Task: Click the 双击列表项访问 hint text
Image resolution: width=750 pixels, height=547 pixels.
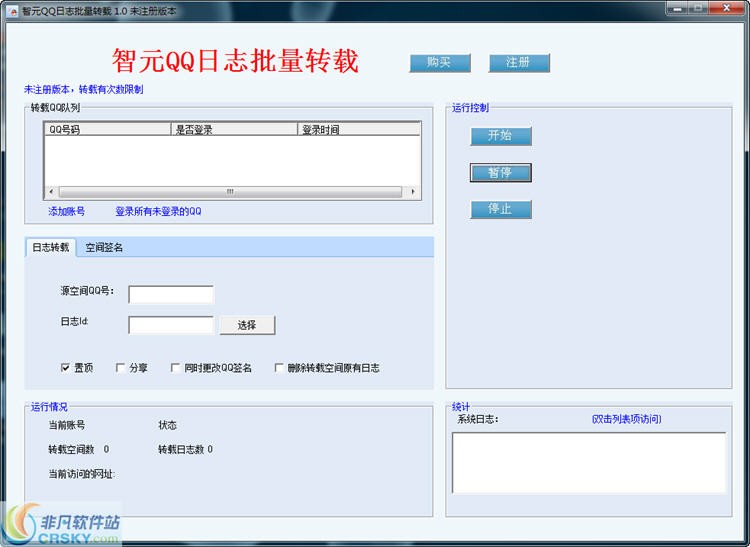Action: pyautogui.click(x=627, y=419)
